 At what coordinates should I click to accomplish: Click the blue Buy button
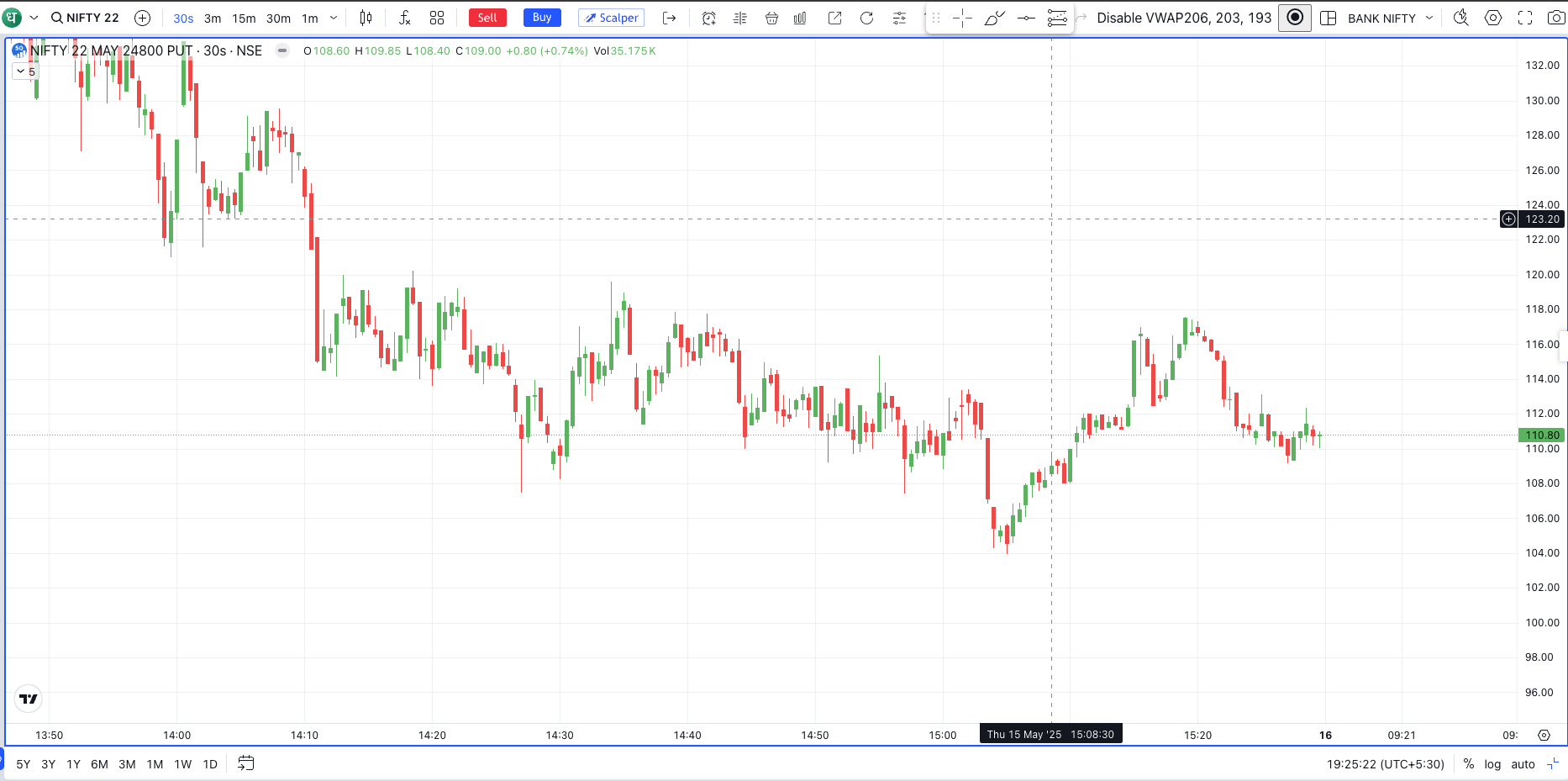tap(542, 18)
